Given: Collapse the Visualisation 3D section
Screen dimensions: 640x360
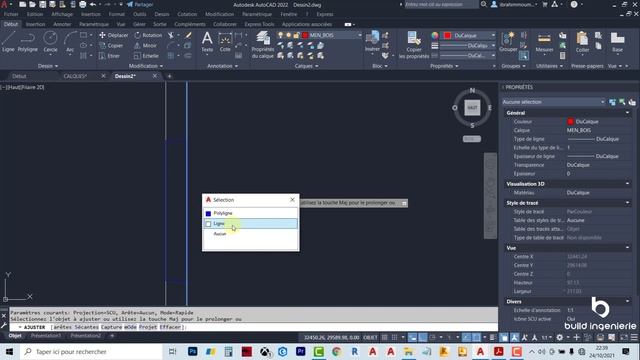Looking at the screenshot, I should tap(627, 184).
